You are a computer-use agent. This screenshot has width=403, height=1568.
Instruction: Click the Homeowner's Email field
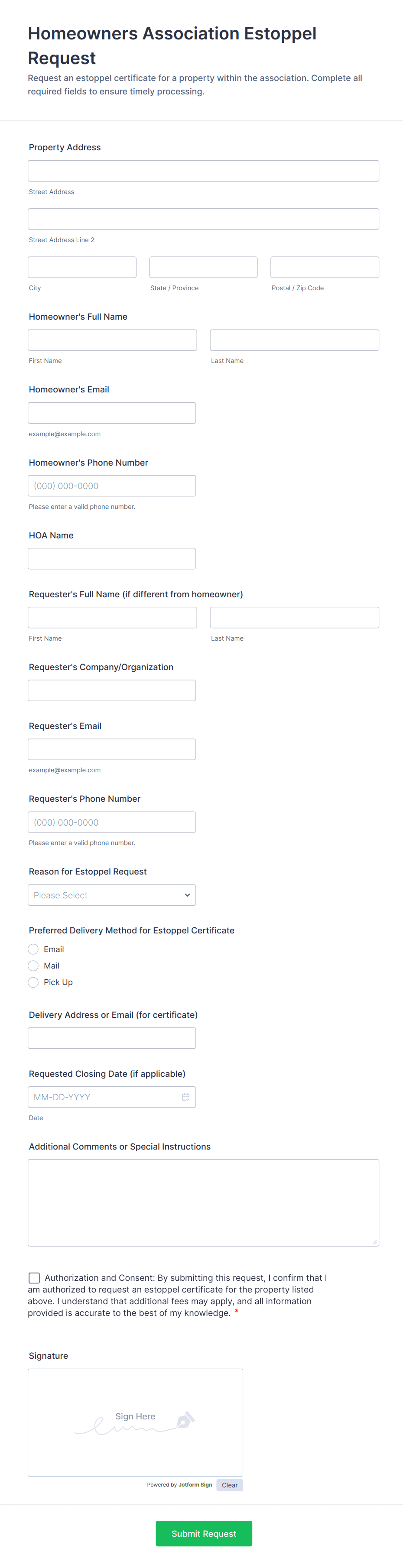pyautogui.click(x=112, y=413)
